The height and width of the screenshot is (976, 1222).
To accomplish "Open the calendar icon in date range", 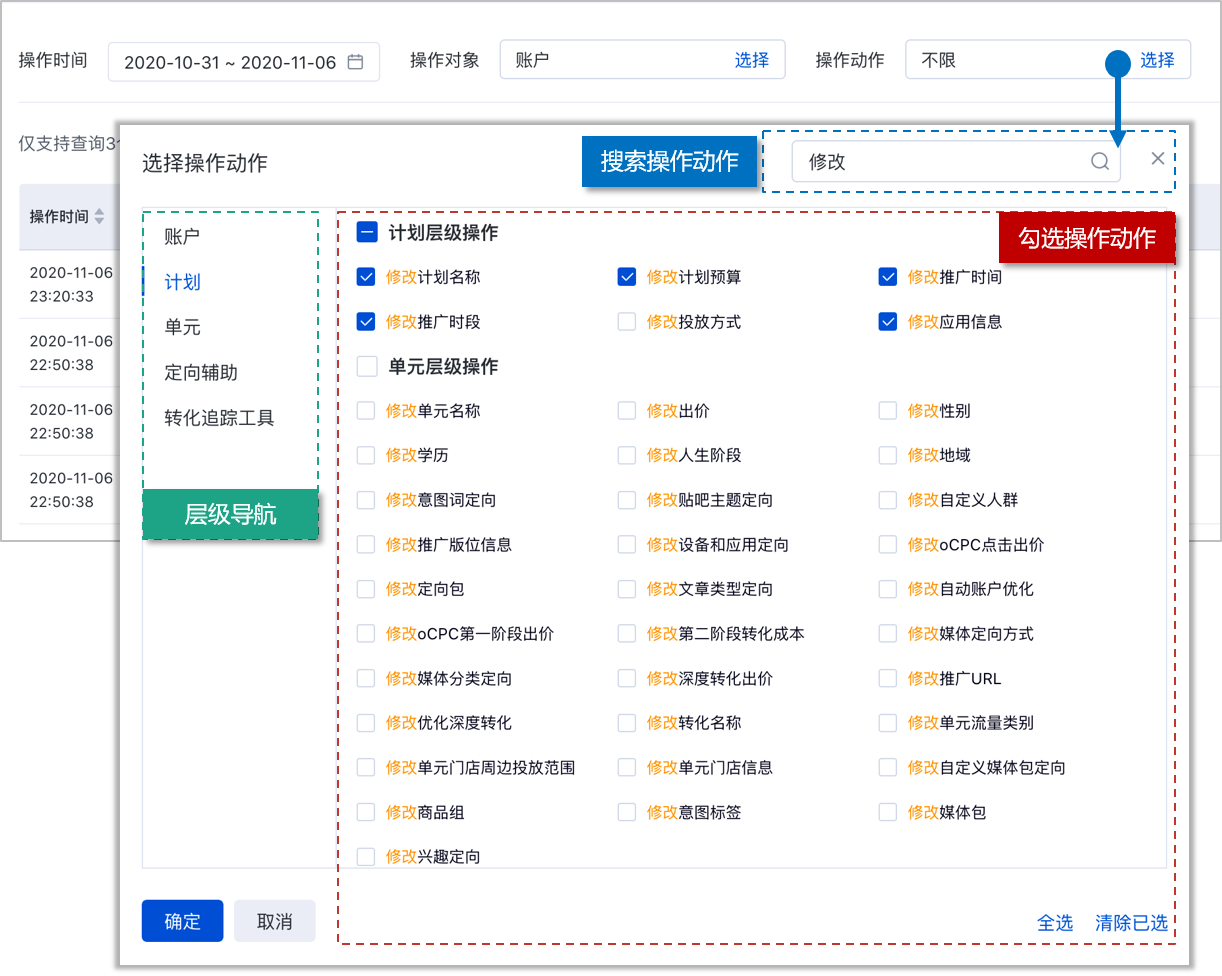I will point(355,62).
